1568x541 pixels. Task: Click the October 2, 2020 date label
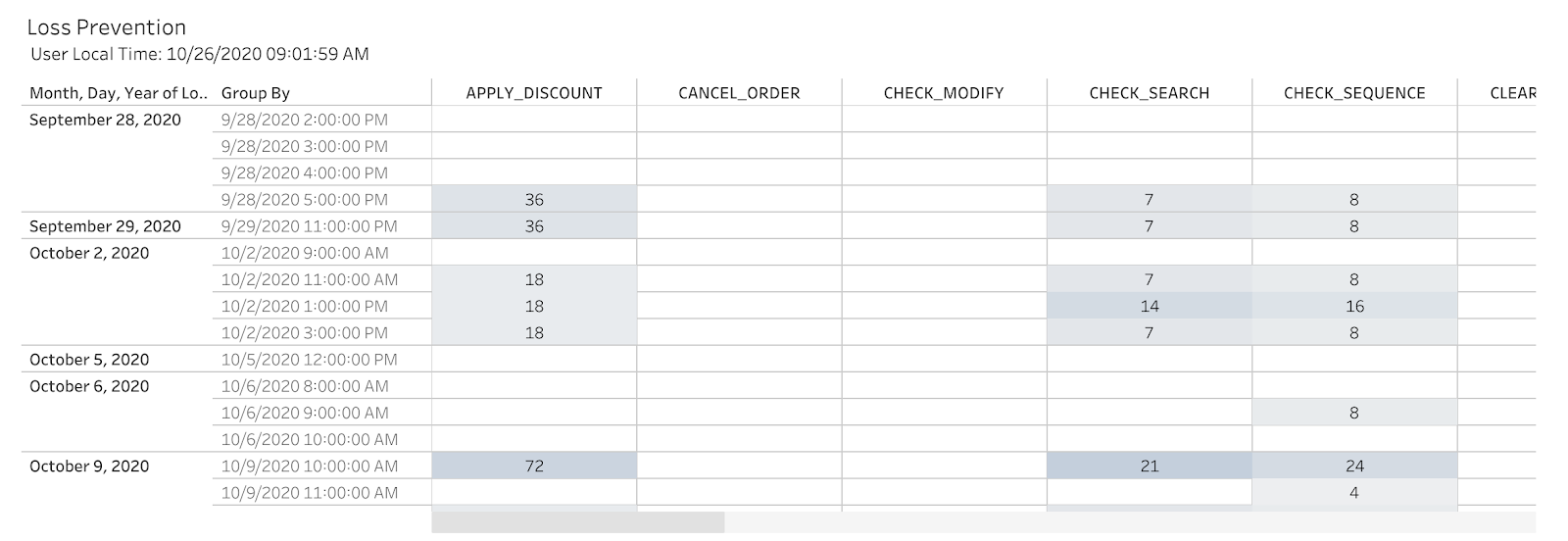[x=89, y=253]
